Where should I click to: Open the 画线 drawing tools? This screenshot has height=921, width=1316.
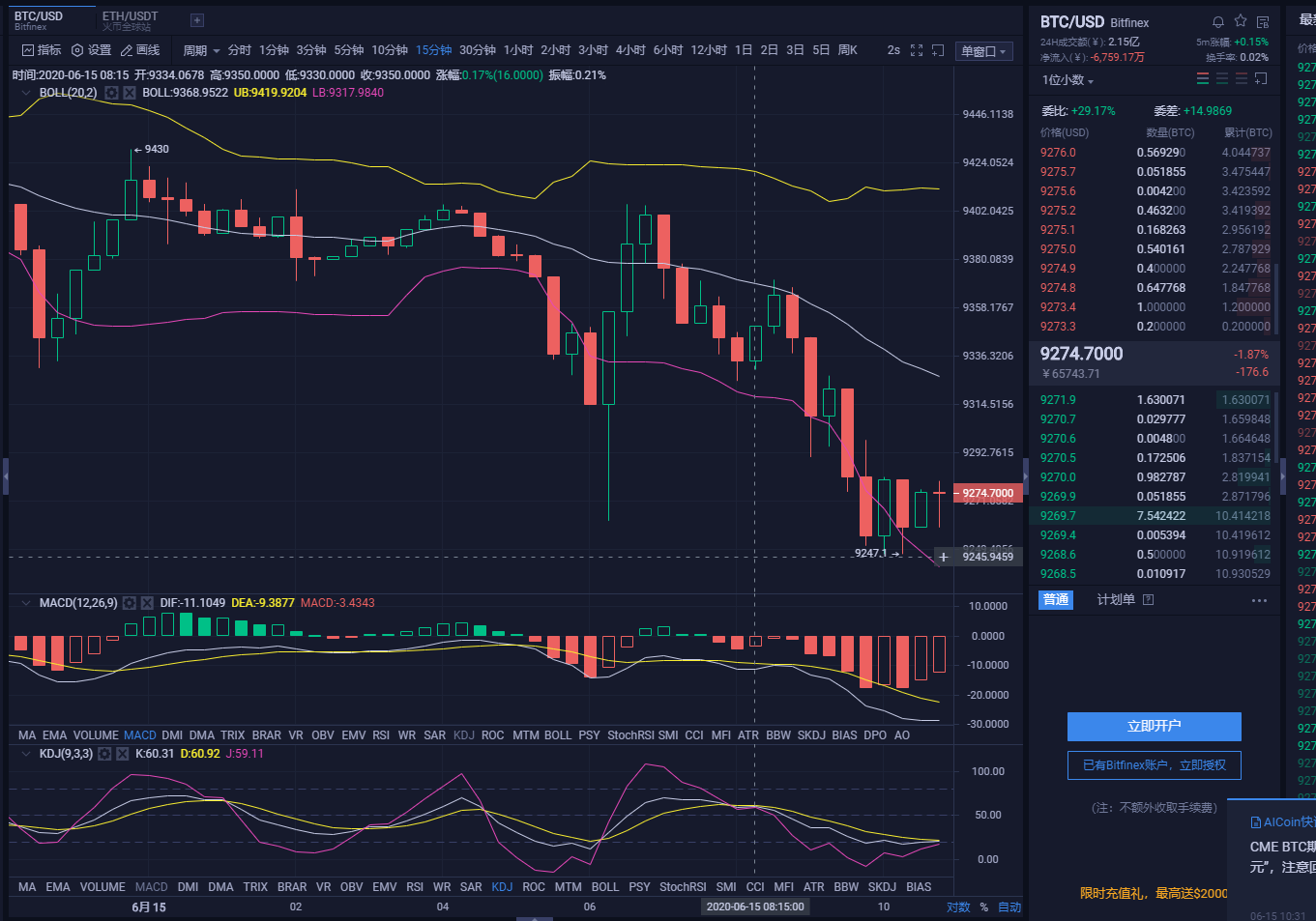coord(140,50)
